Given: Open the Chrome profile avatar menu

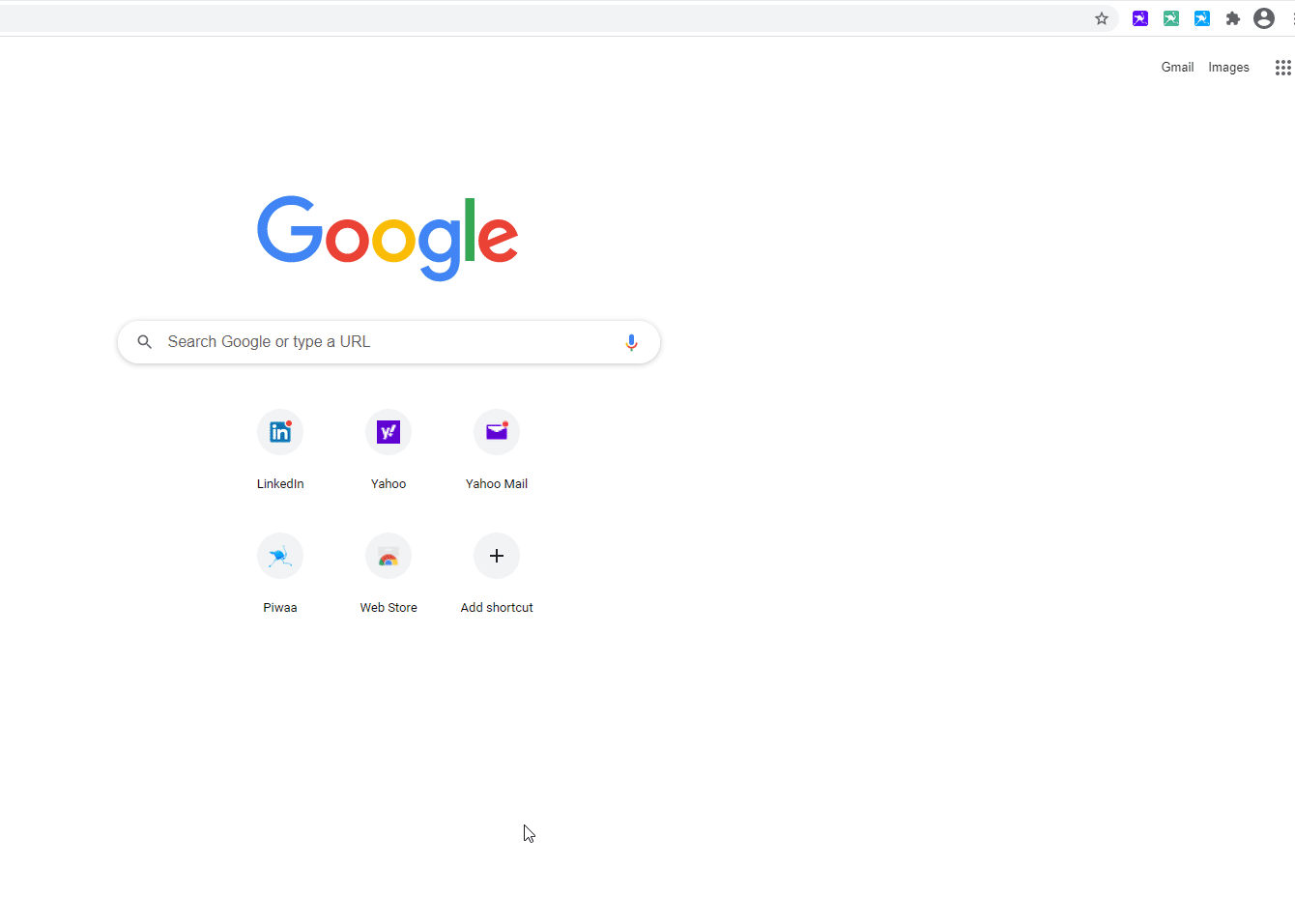Looking at the screenshot, I should [1264, 18].
